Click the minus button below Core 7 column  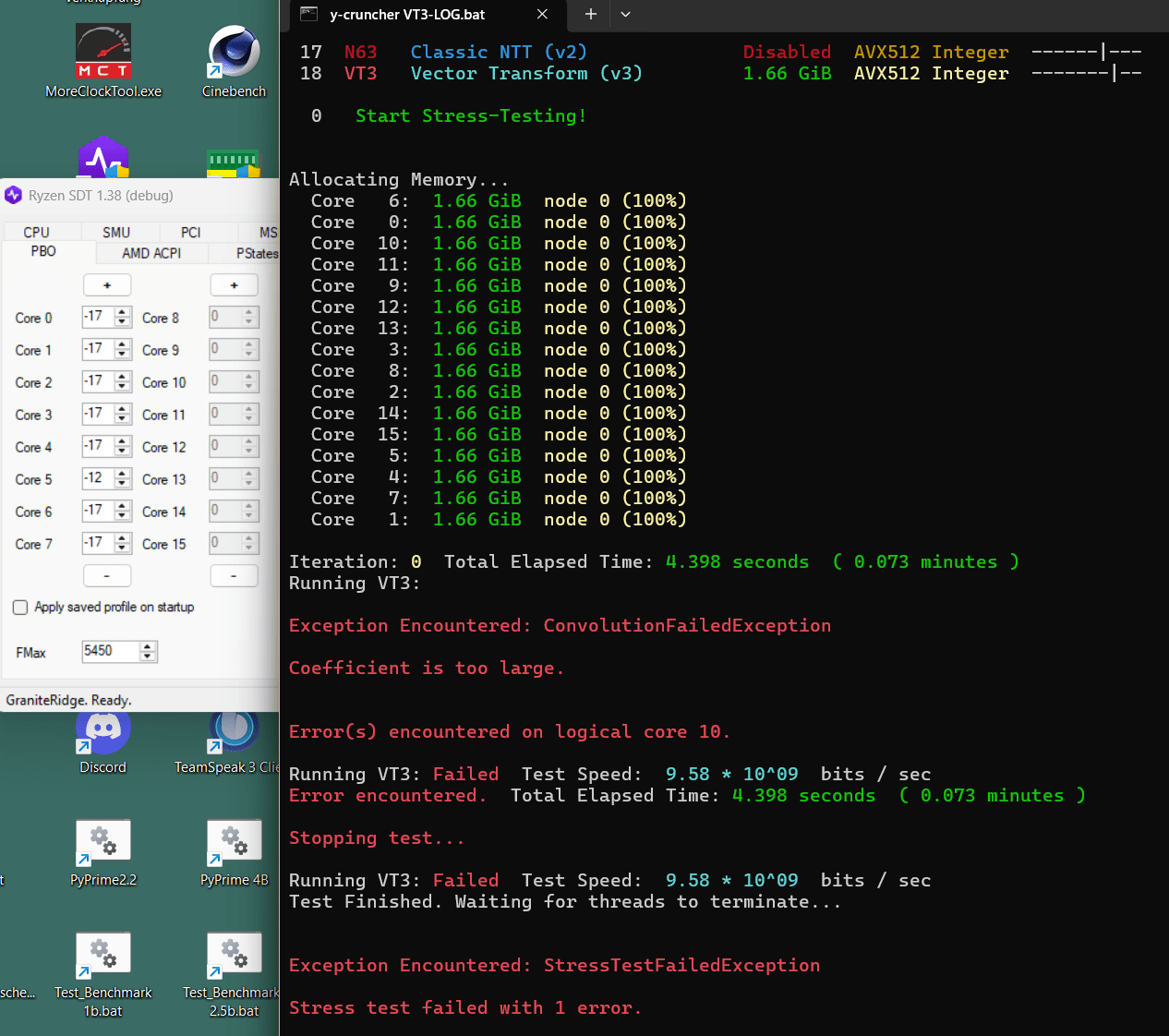tap(107, 576)
